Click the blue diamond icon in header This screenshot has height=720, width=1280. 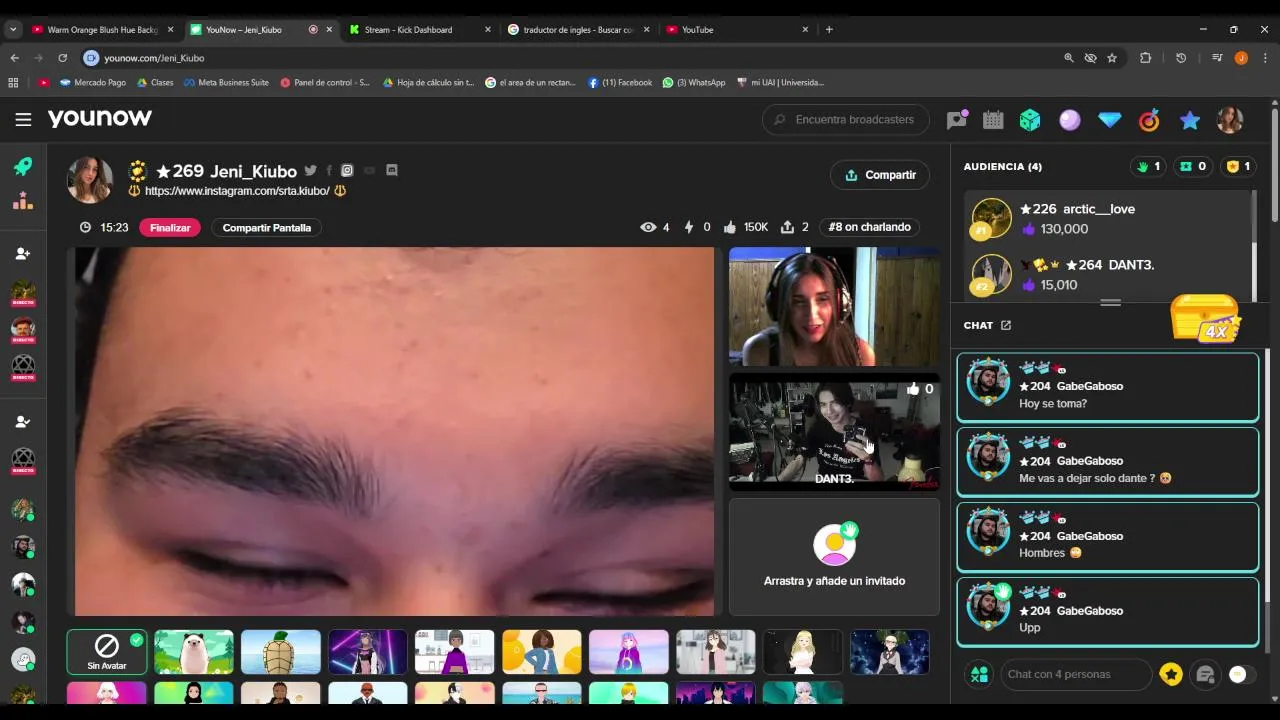point(1110,120)
